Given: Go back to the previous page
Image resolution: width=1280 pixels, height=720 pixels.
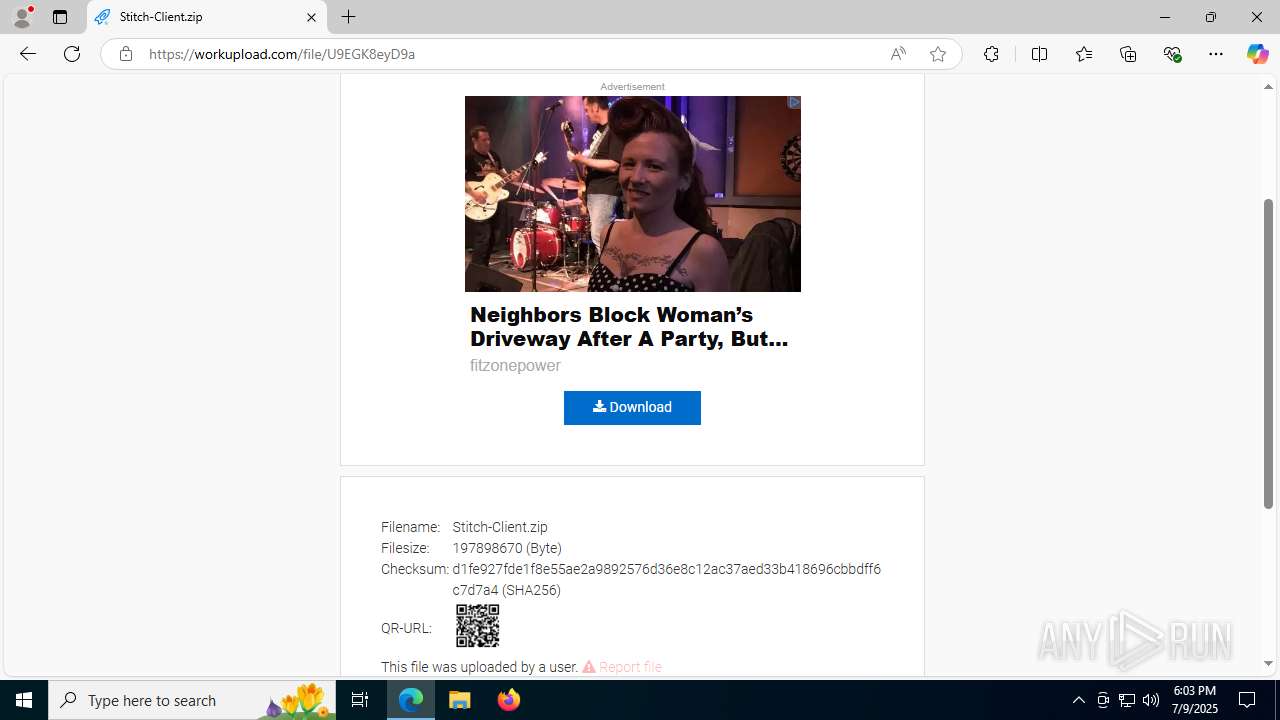Looking at the screenshot, I should click(27, 54).
